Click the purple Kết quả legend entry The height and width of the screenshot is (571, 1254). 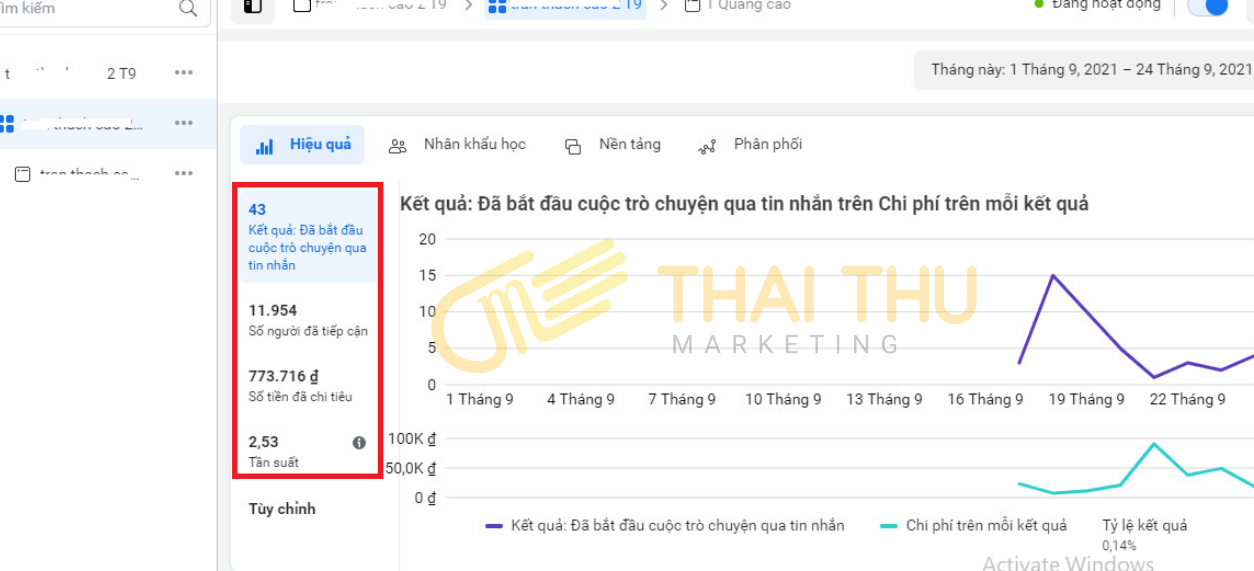665,525
